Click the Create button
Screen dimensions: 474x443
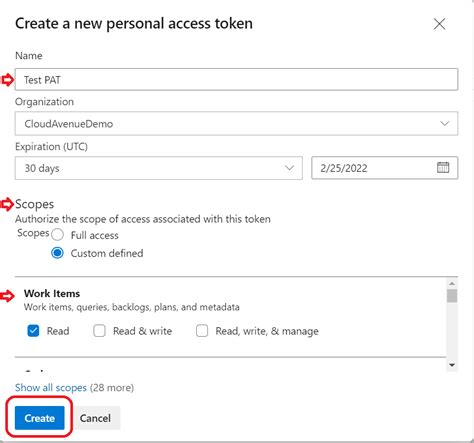[x=40, y=418]
